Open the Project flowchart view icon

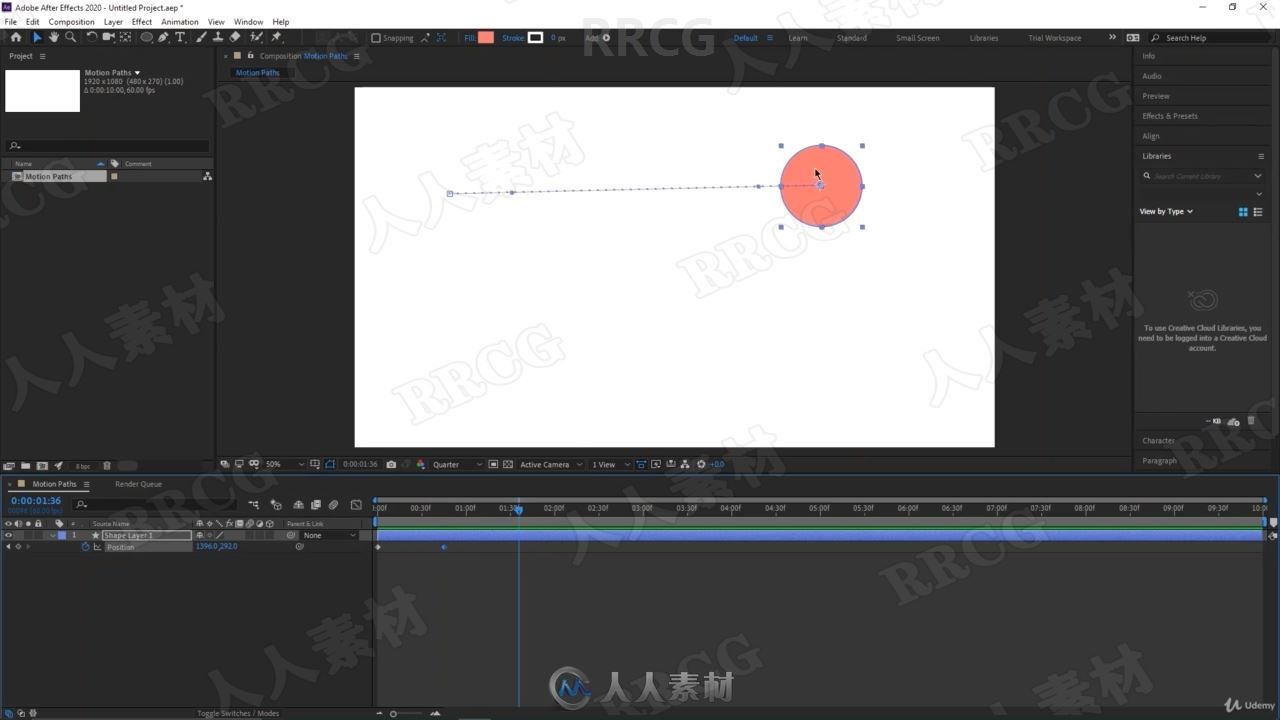pos(207,176)
